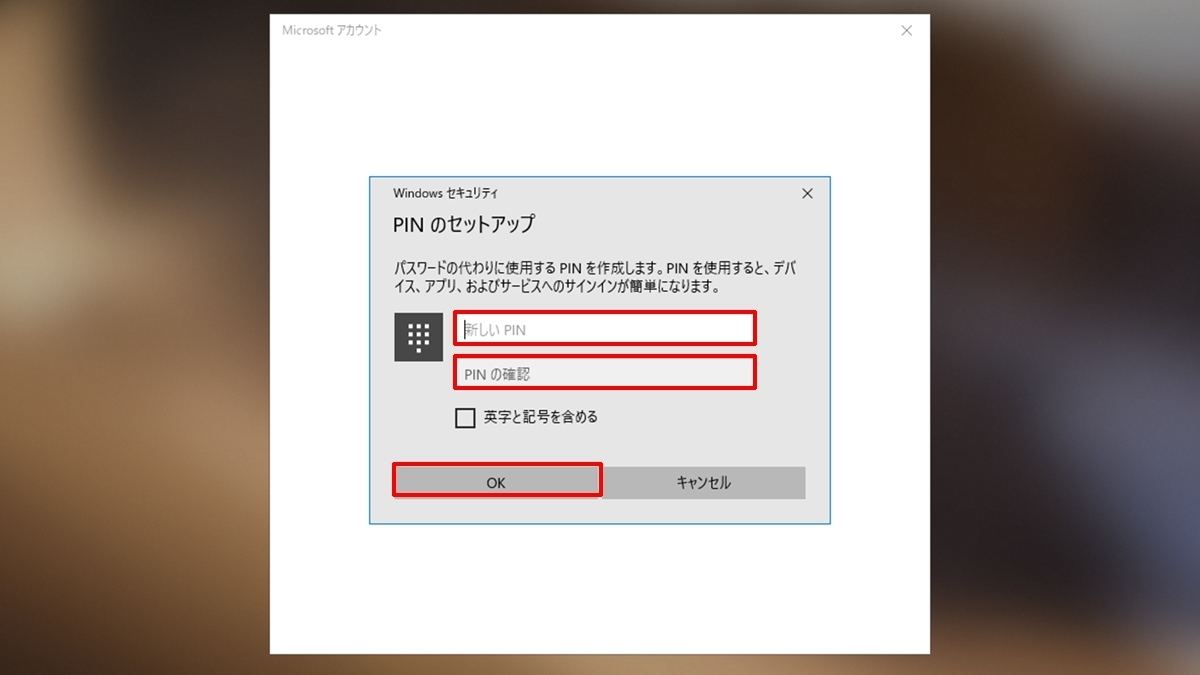Click the empty title bar of the Microsoft アカウント window

(x=638, y=31)
